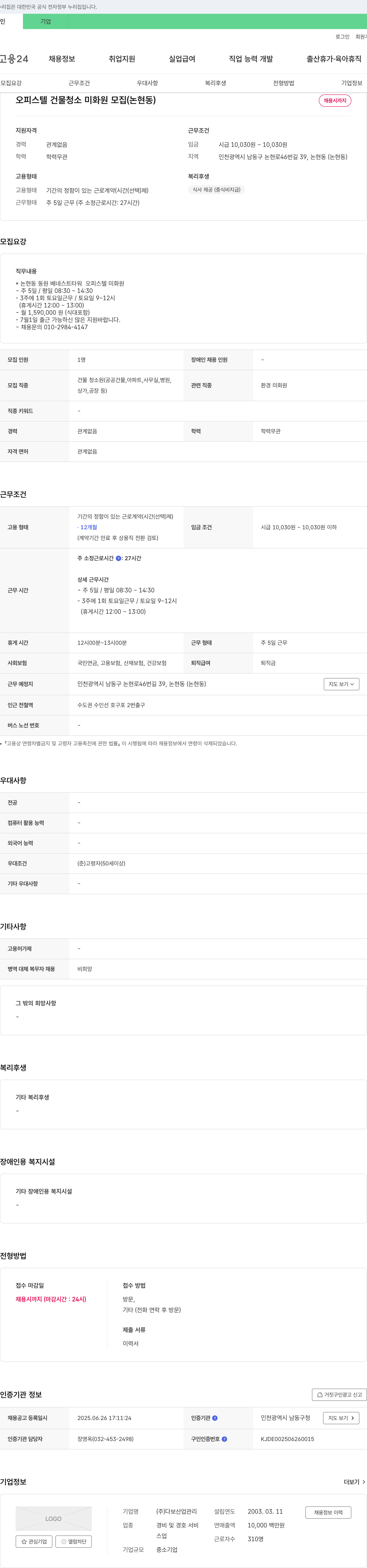Click the 12개월 contract period text
The height and width of the screenshot is (1568, 367).
(88, 527)
